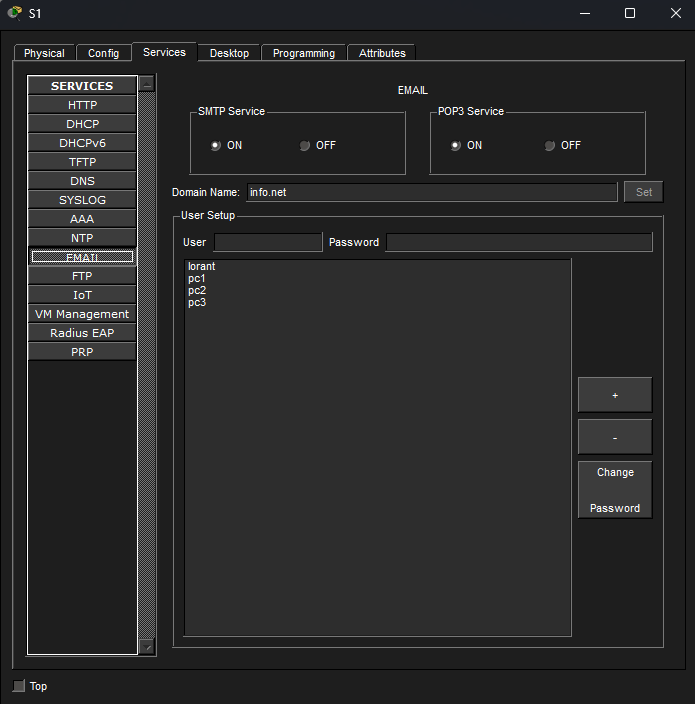Viewport: 695px width, 704px height.
Task: Open the Radius EAP service
Action: [82, 333]
